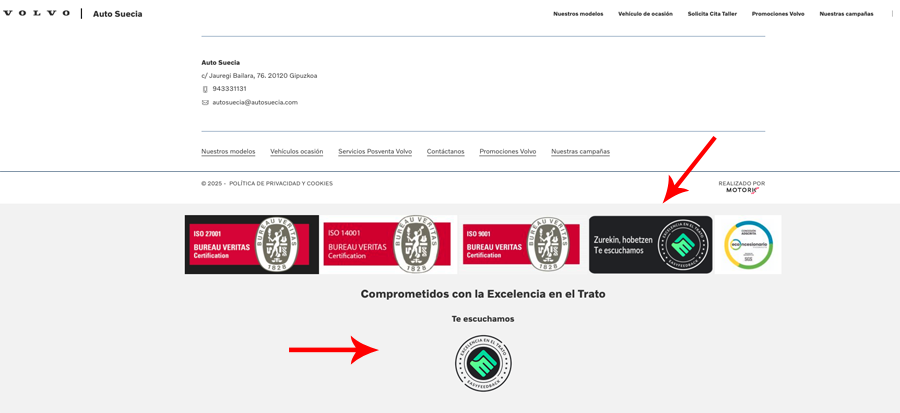Image resolution: width=900 pixels, height=413 pixels.
Task: Open Promociones Volvo in top navigation
Action: [778, 14]
